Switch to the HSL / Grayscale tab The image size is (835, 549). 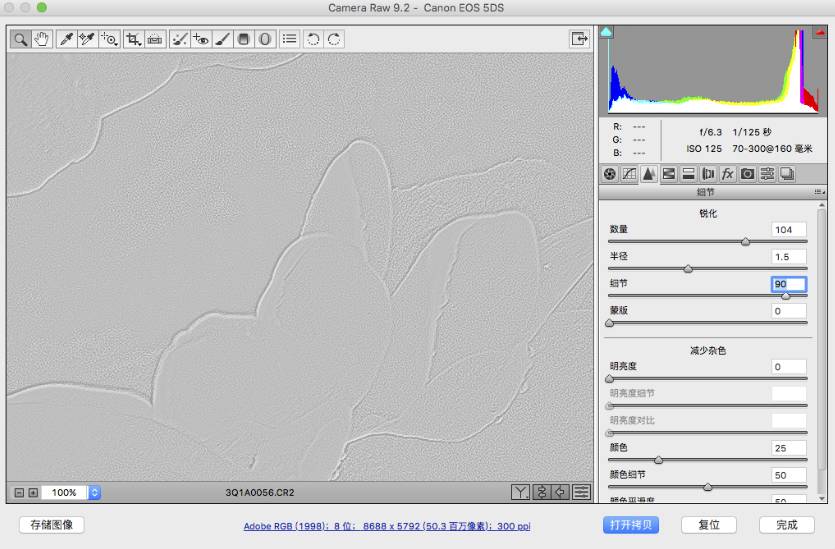668,174
